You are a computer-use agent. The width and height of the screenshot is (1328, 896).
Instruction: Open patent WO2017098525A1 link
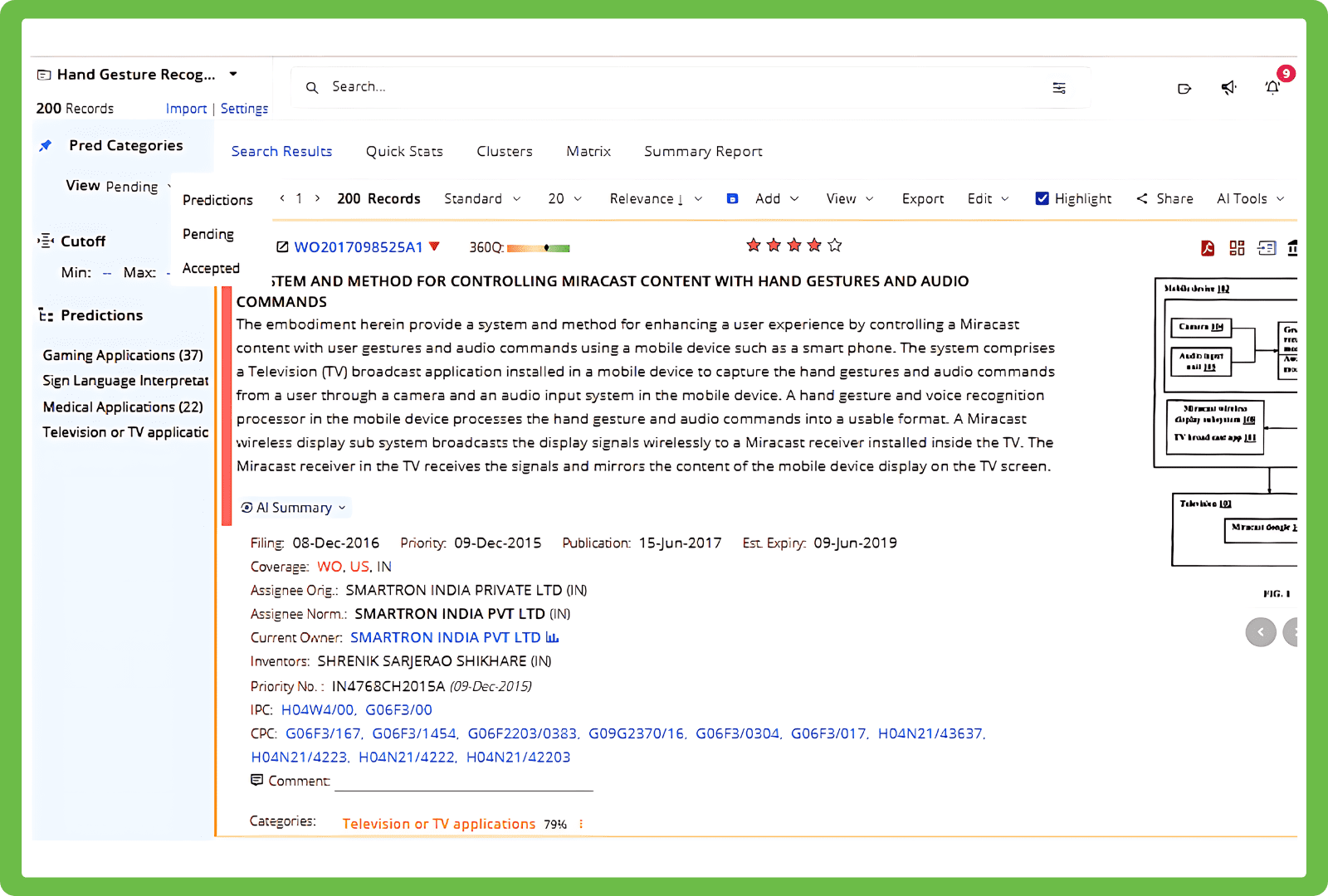359,247
